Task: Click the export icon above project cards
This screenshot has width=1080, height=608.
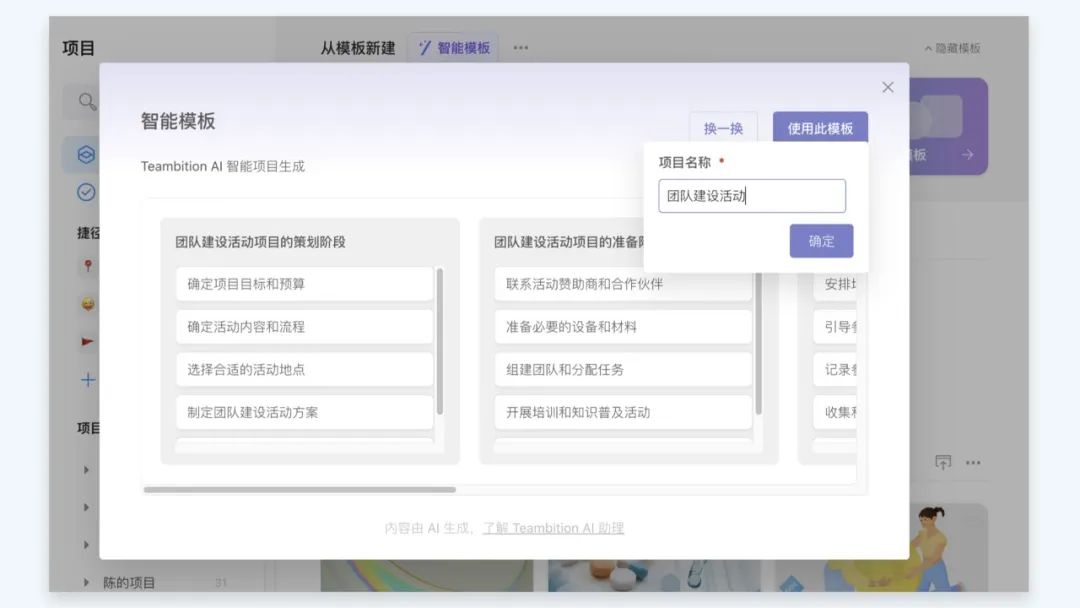Action: point(943,462)
